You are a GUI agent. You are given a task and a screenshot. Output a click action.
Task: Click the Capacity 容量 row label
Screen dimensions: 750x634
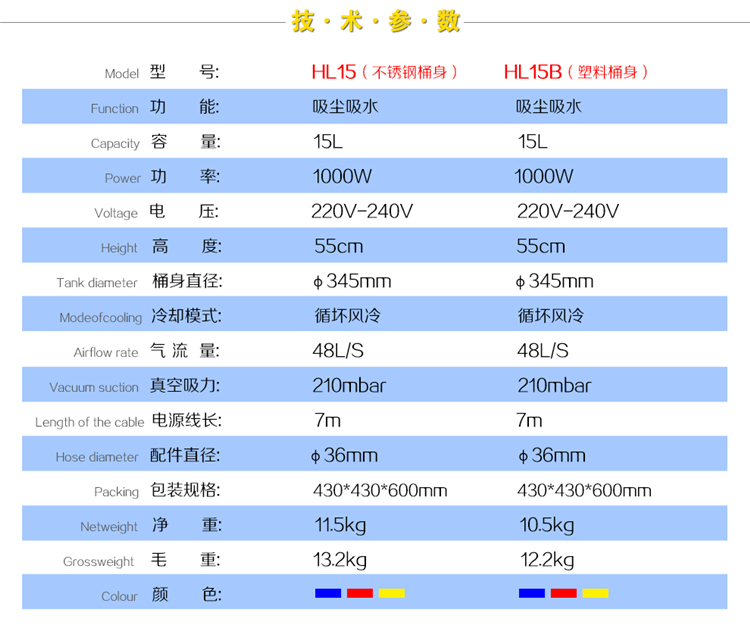155,142
